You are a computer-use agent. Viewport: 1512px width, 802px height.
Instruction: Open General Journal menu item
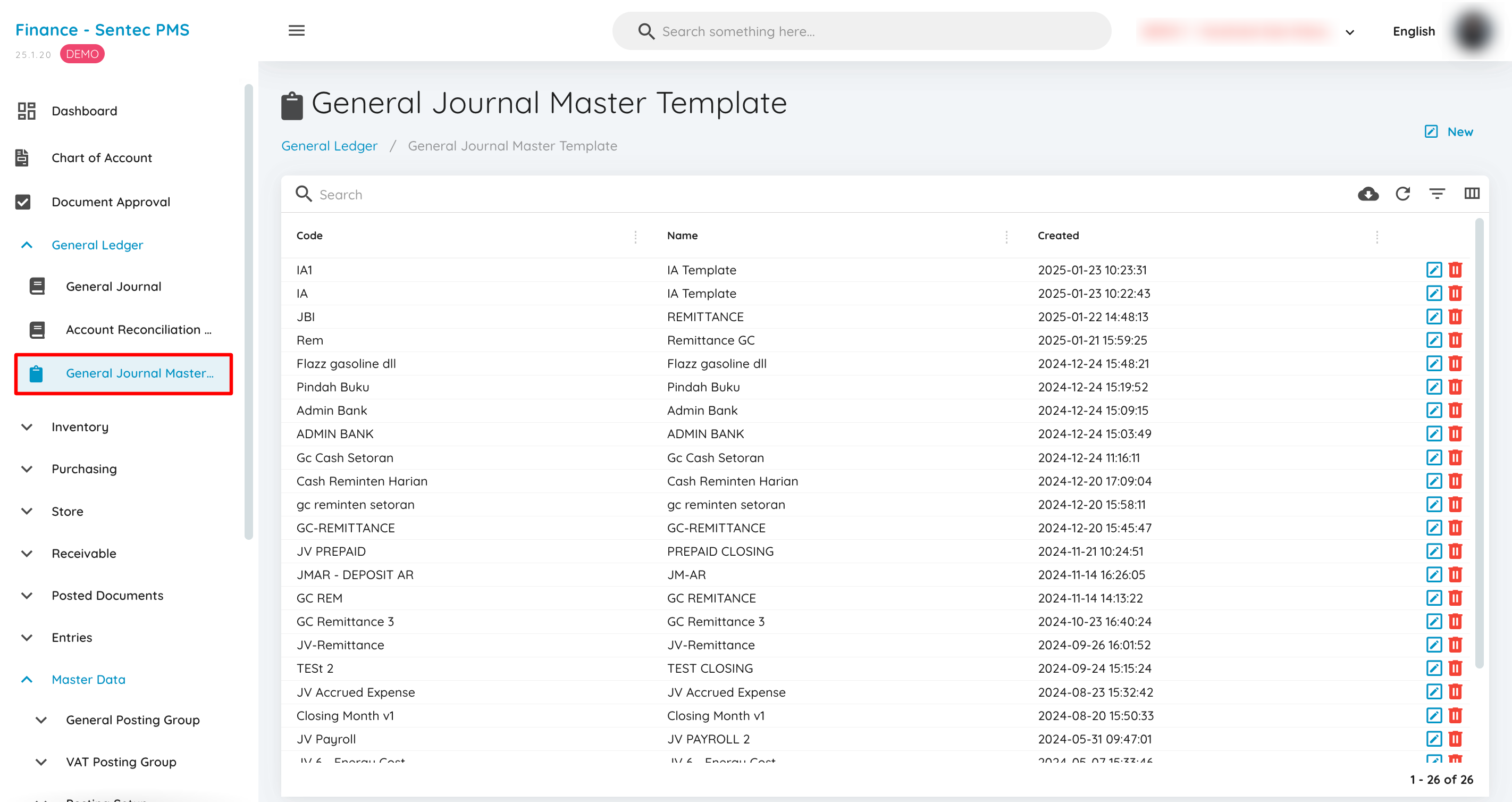113,287
